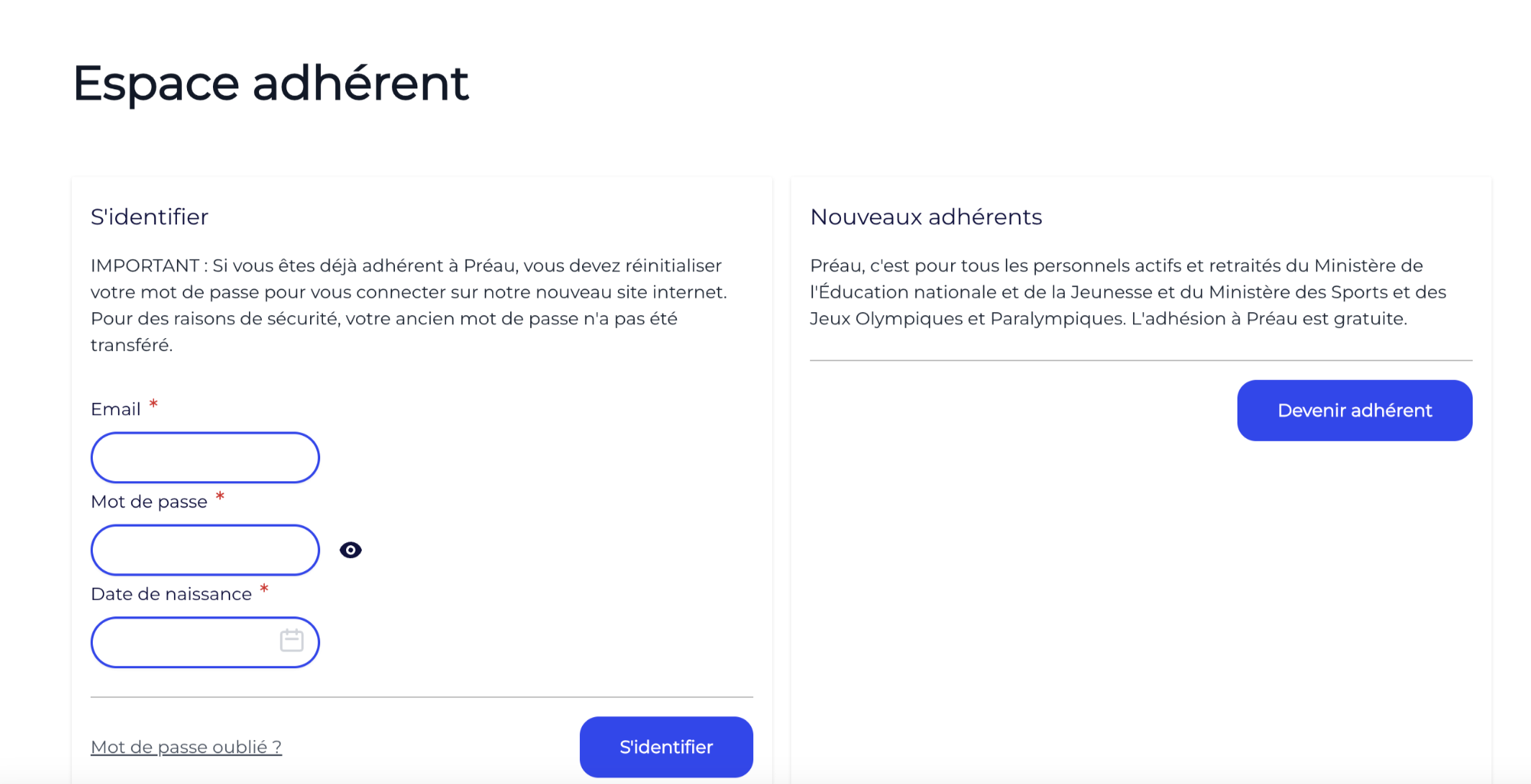The height and width of the screenshot is (784, 1531).
Task: Click the S'identifier section heading
Action: point(150,216)
